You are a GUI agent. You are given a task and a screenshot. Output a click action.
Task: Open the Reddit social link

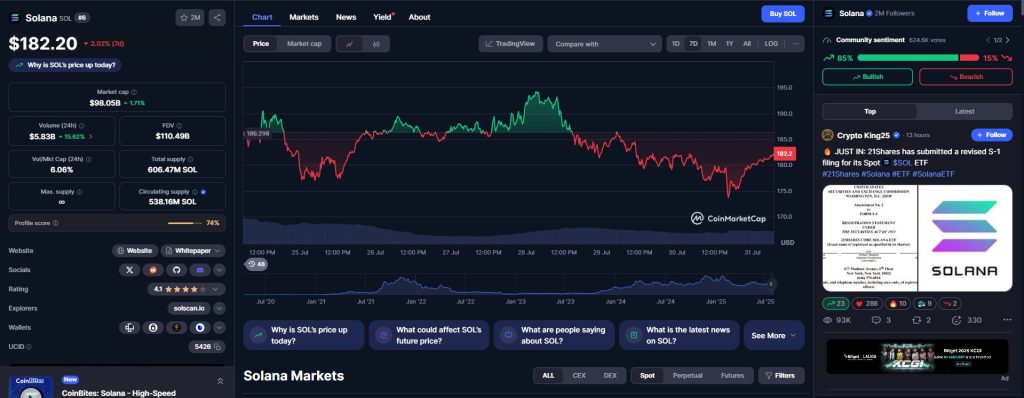[x=152, y=270]
